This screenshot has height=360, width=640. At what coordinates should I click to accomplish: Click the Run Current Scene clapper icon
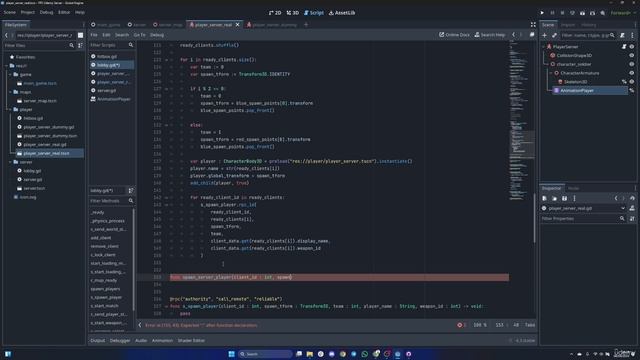click(x=582, y=13)
